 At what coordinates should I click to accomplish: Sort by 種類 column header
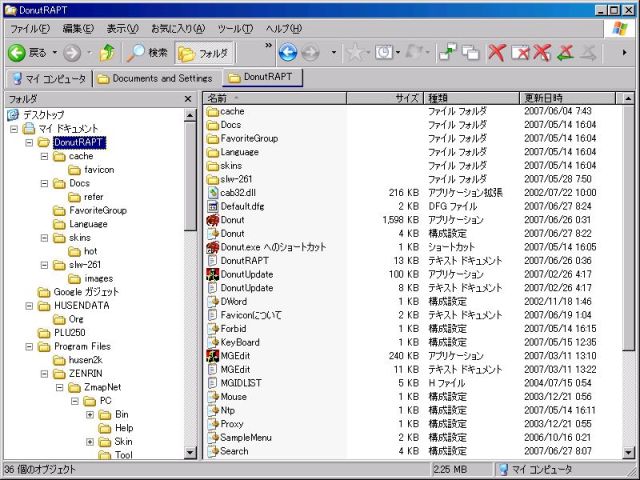[x=471, y=98]
